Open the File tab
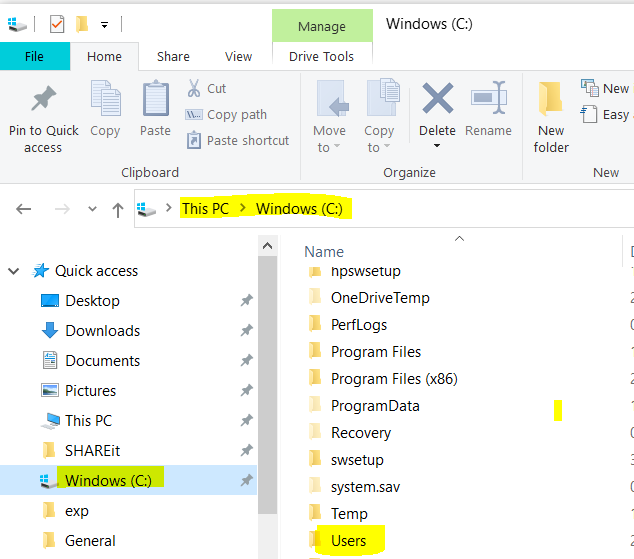This screenshot has width=634, height=559. point(35,56)
